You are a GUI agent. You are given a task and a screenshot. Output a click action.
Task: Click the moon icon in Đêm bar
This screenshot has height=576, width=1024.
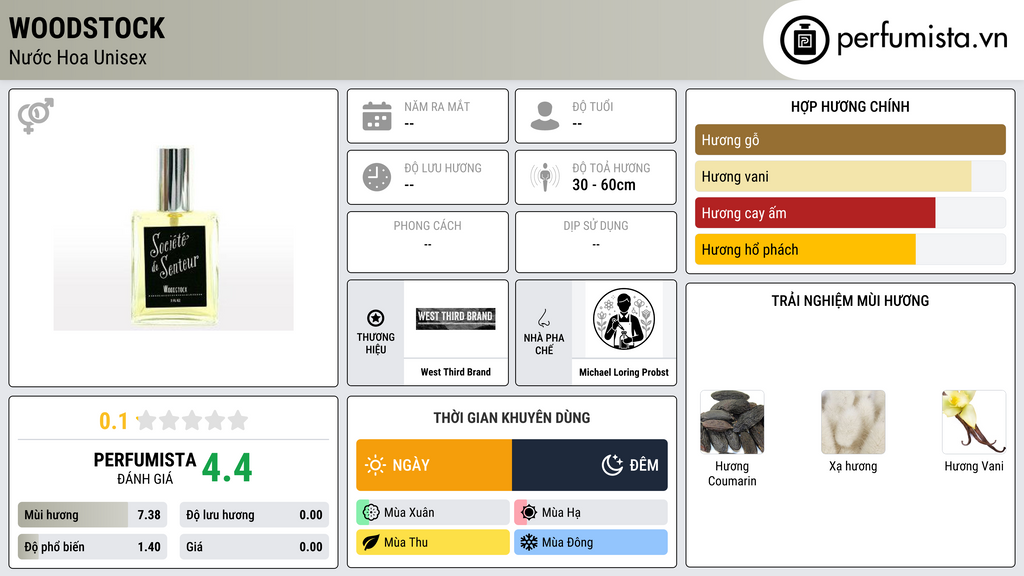tap(612, 465)
